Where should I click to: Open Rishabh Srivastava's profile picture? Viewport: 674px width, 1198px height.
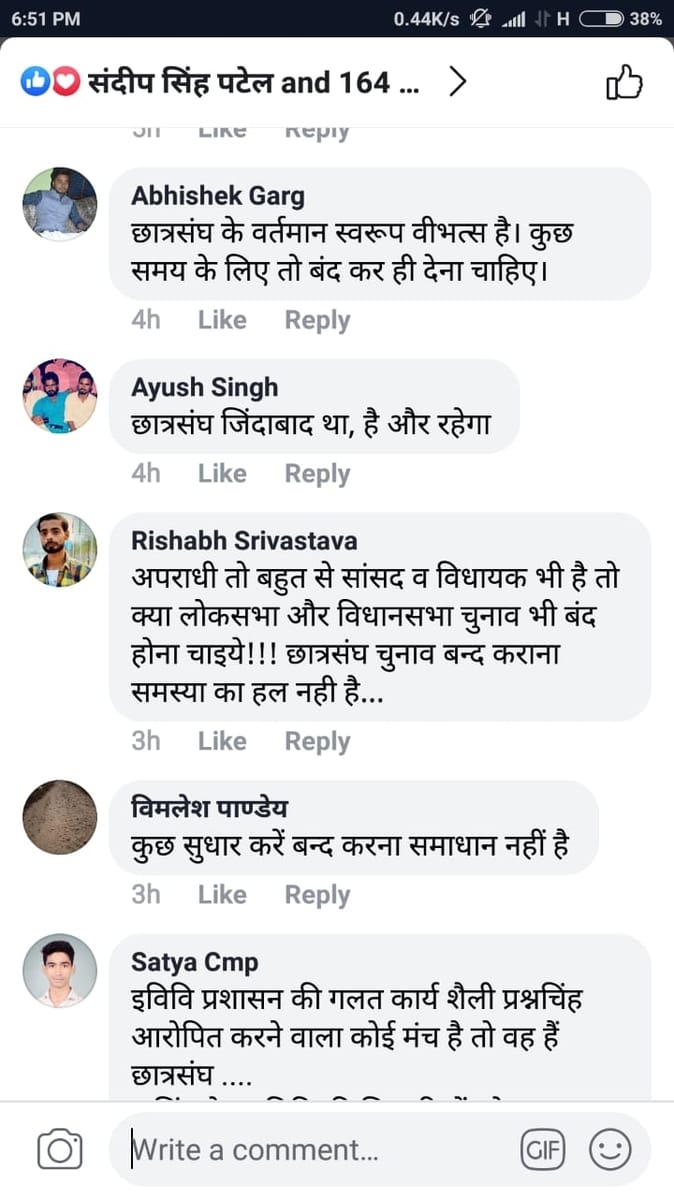pos(60,549)
